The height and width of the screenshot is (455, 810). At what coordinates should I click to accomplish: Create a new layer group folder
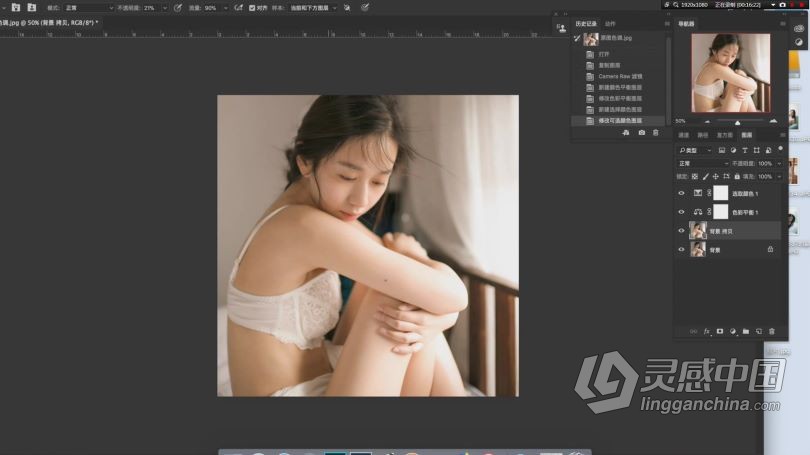click(746, 331)
